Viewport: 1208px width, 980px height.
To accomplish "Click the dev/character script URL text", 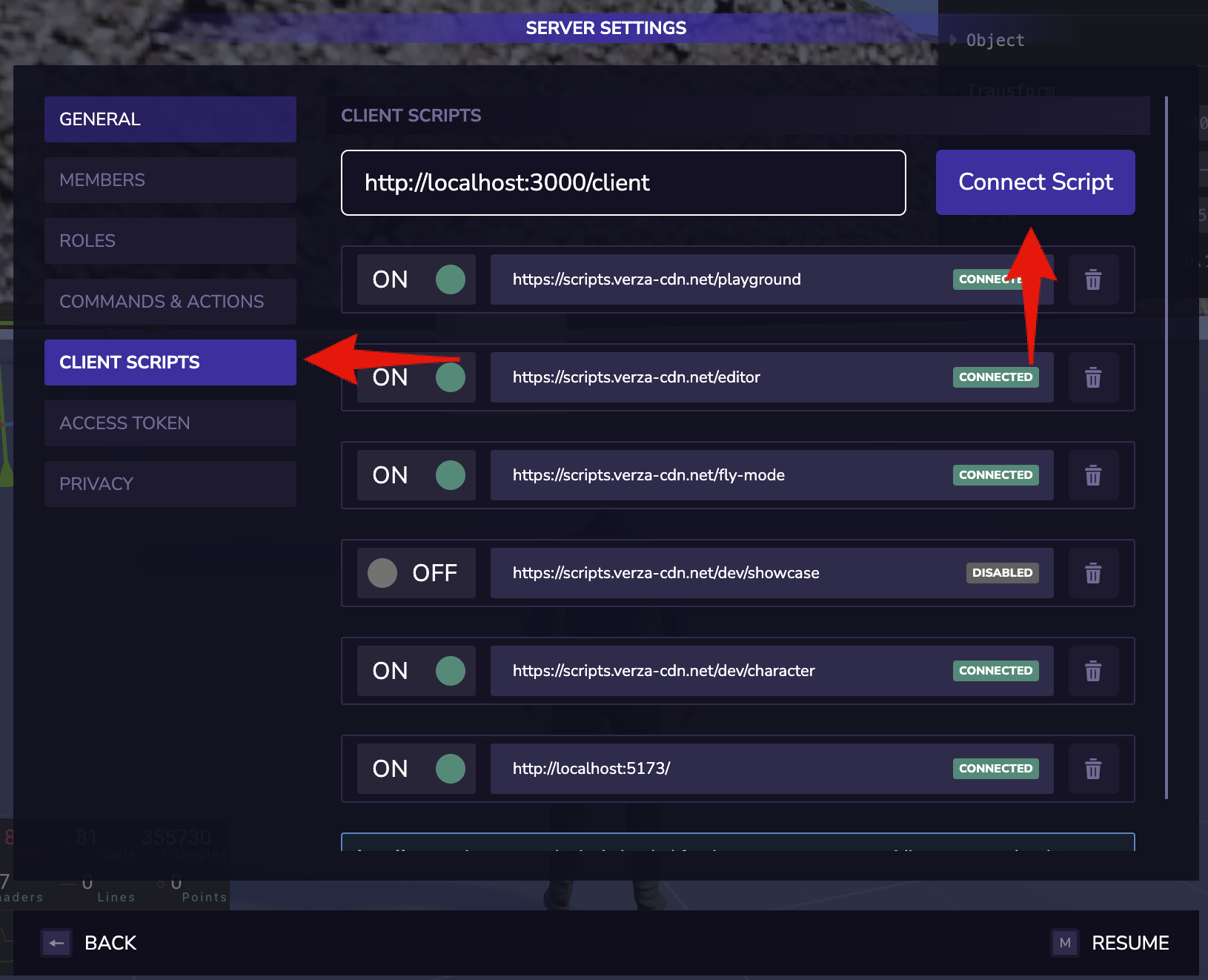I will pos(664,671).
